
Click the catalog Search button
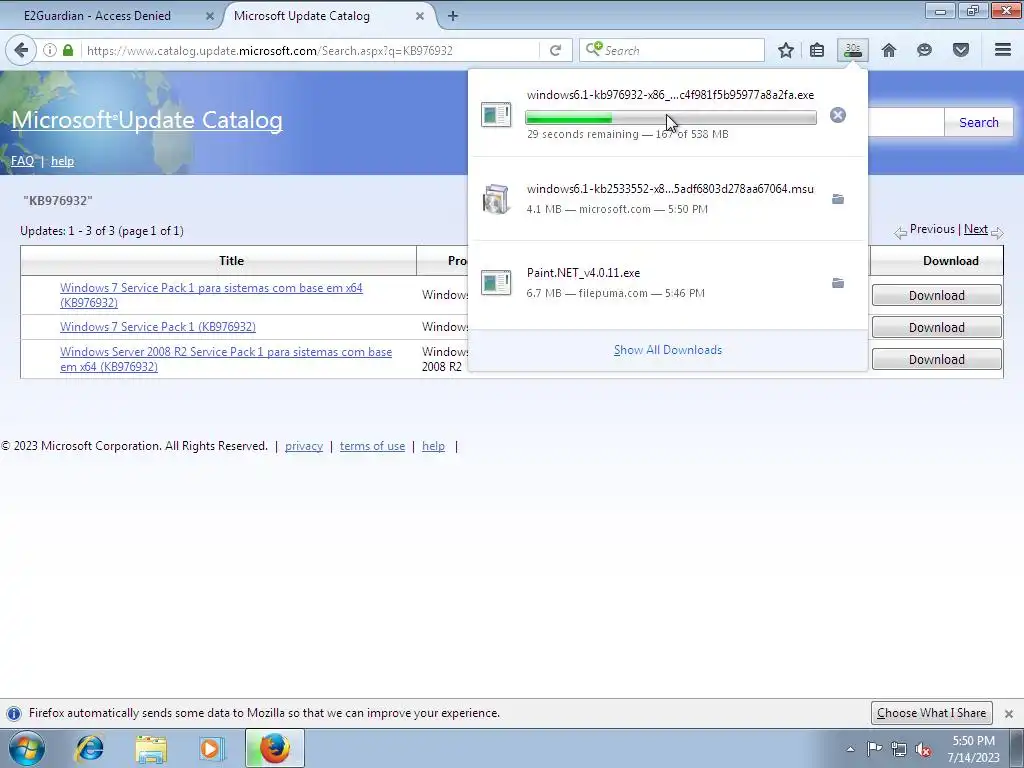[978, 122]
